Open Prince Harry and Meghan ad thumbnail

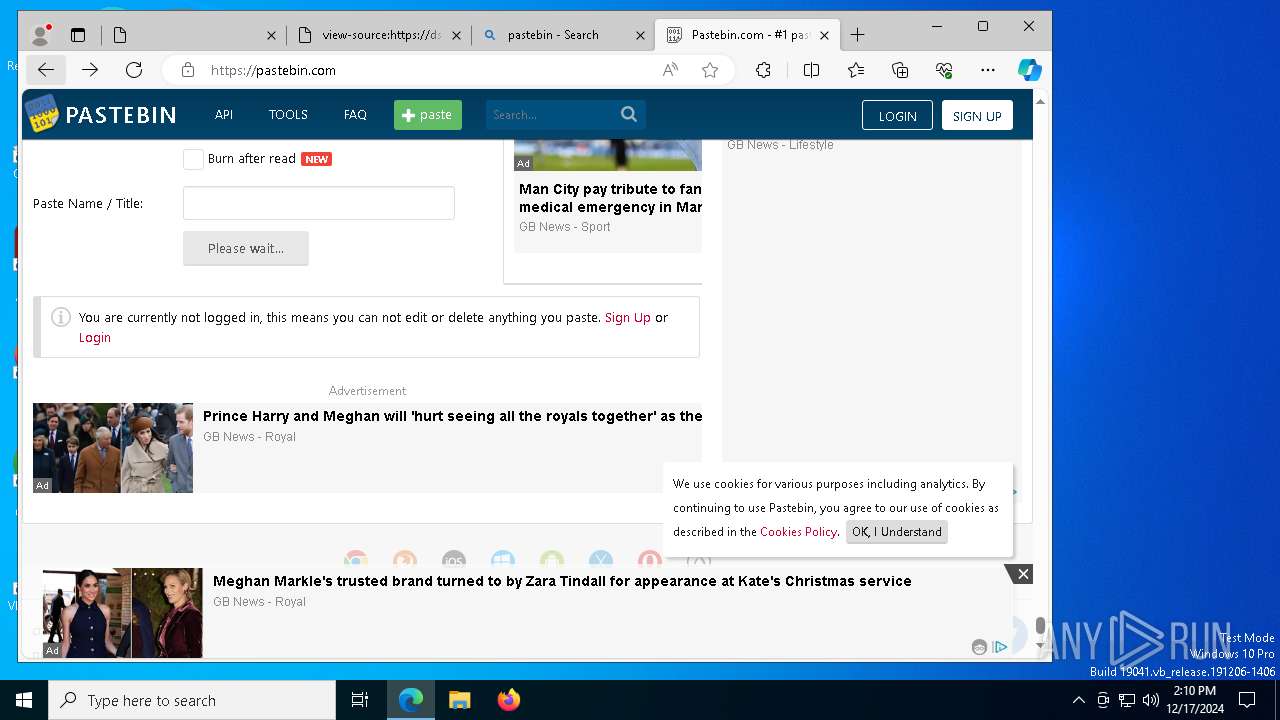click(x=113, y=448)
